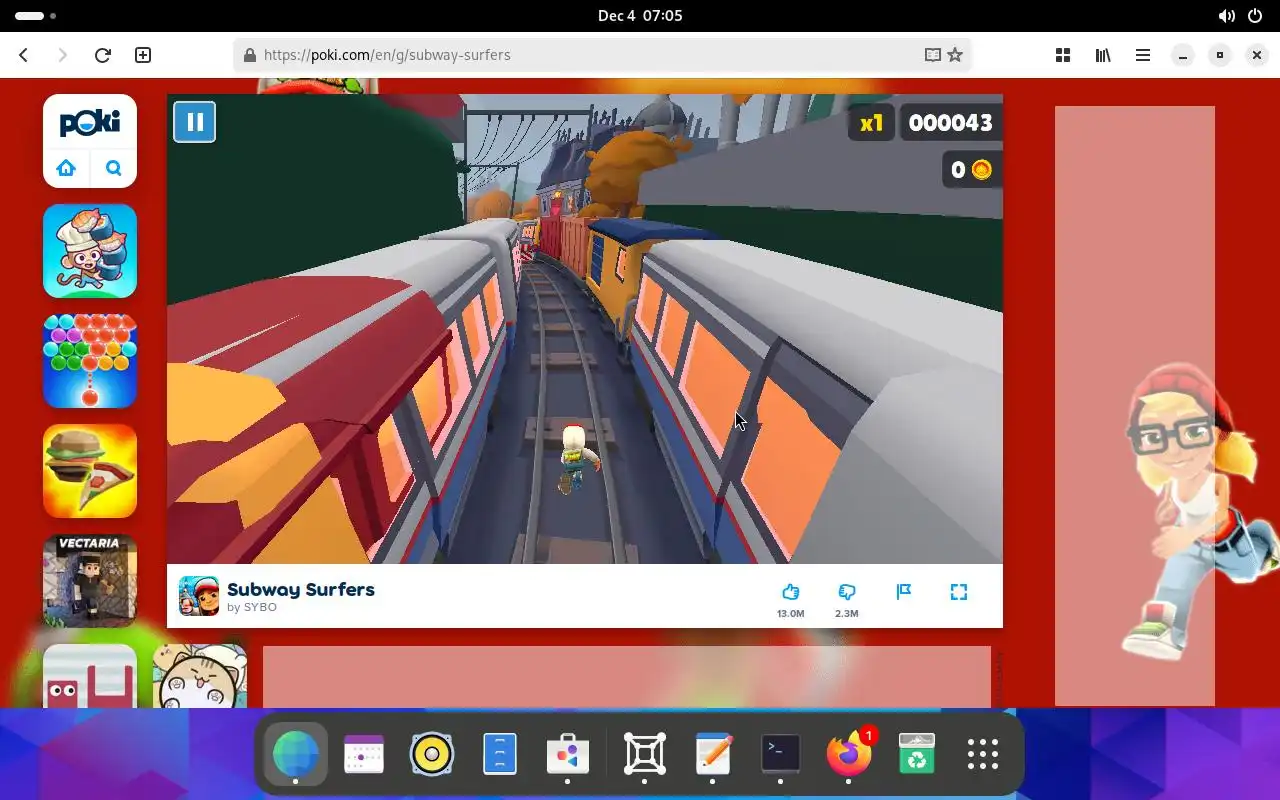Open Poki home page icon
This screenshot has width=1280, height=800.
(66, 168)
